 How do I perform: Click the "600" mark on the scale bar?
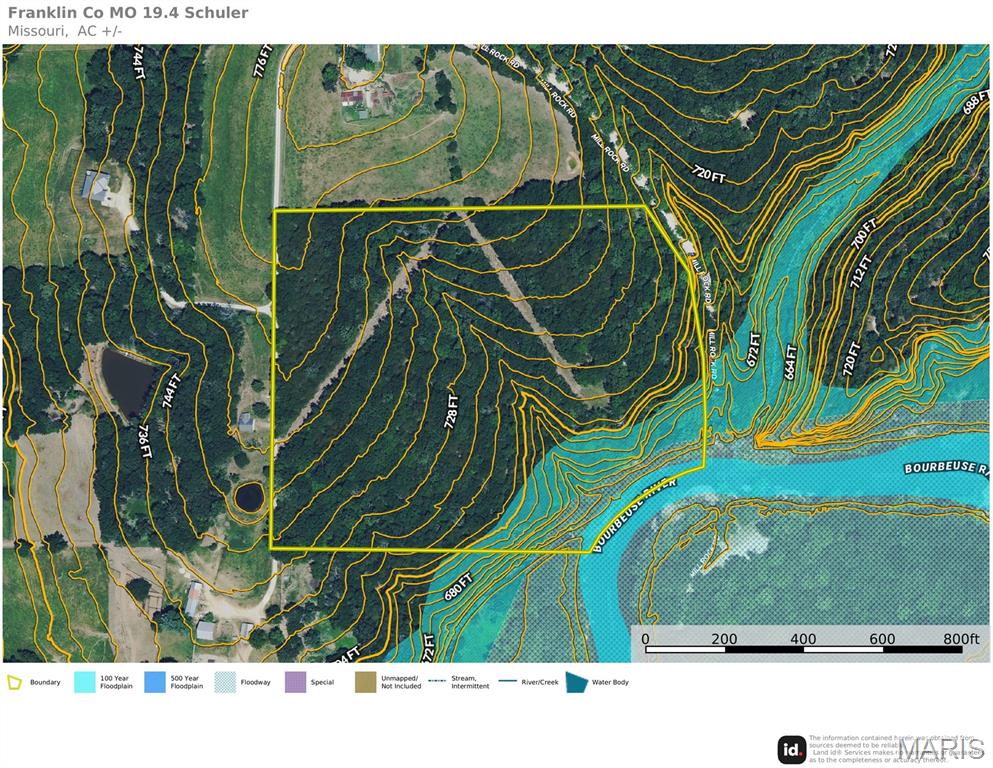click(882, 639)
